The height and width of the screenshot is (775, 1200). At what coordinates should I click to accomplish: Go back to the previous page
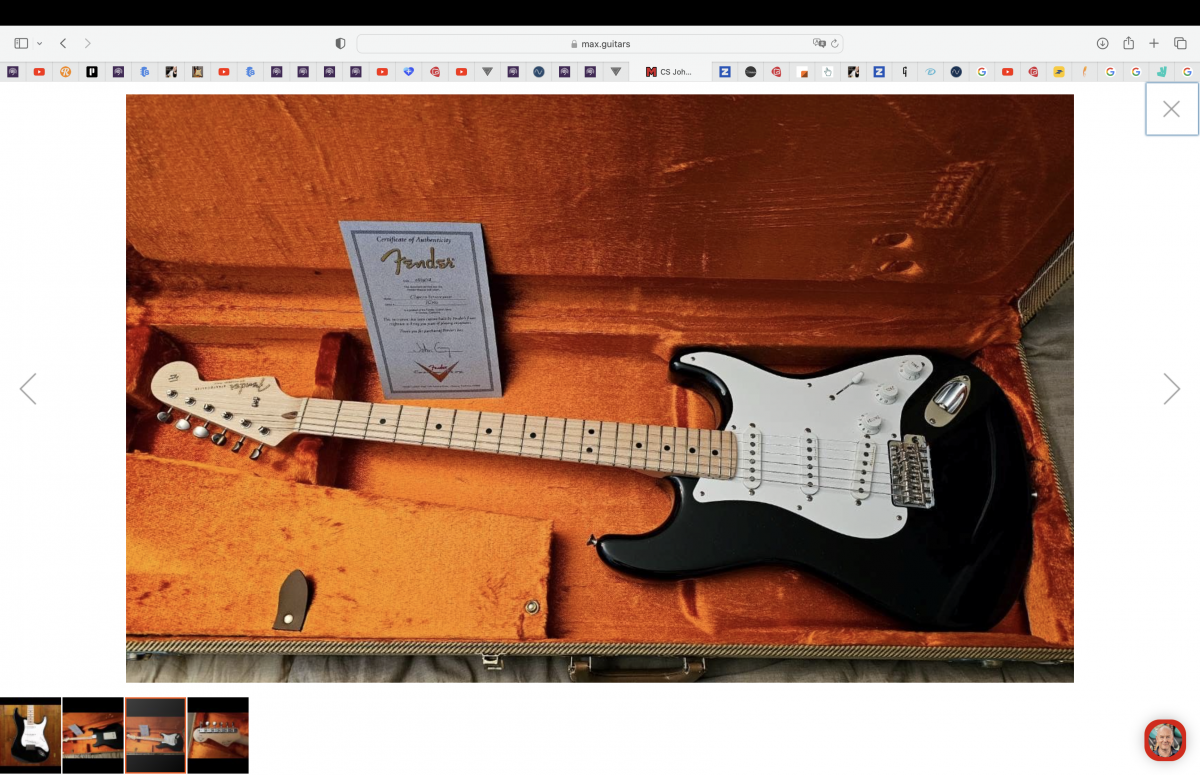pyautogui.click(x=63, y=43)
